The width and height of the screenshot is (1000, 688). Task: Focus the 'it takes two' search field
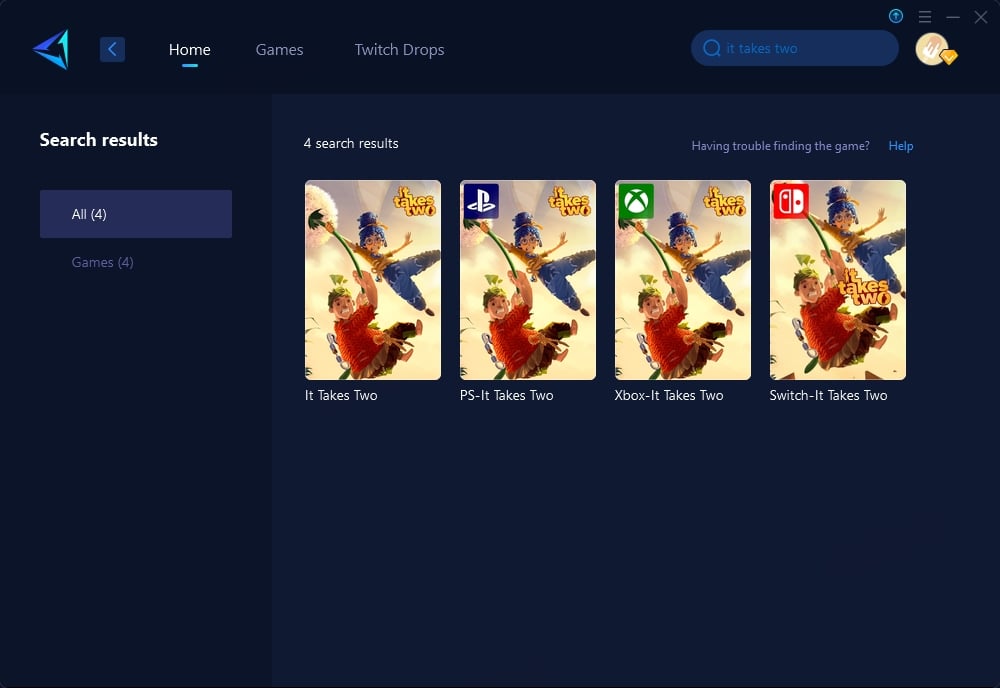click(805, 48)
